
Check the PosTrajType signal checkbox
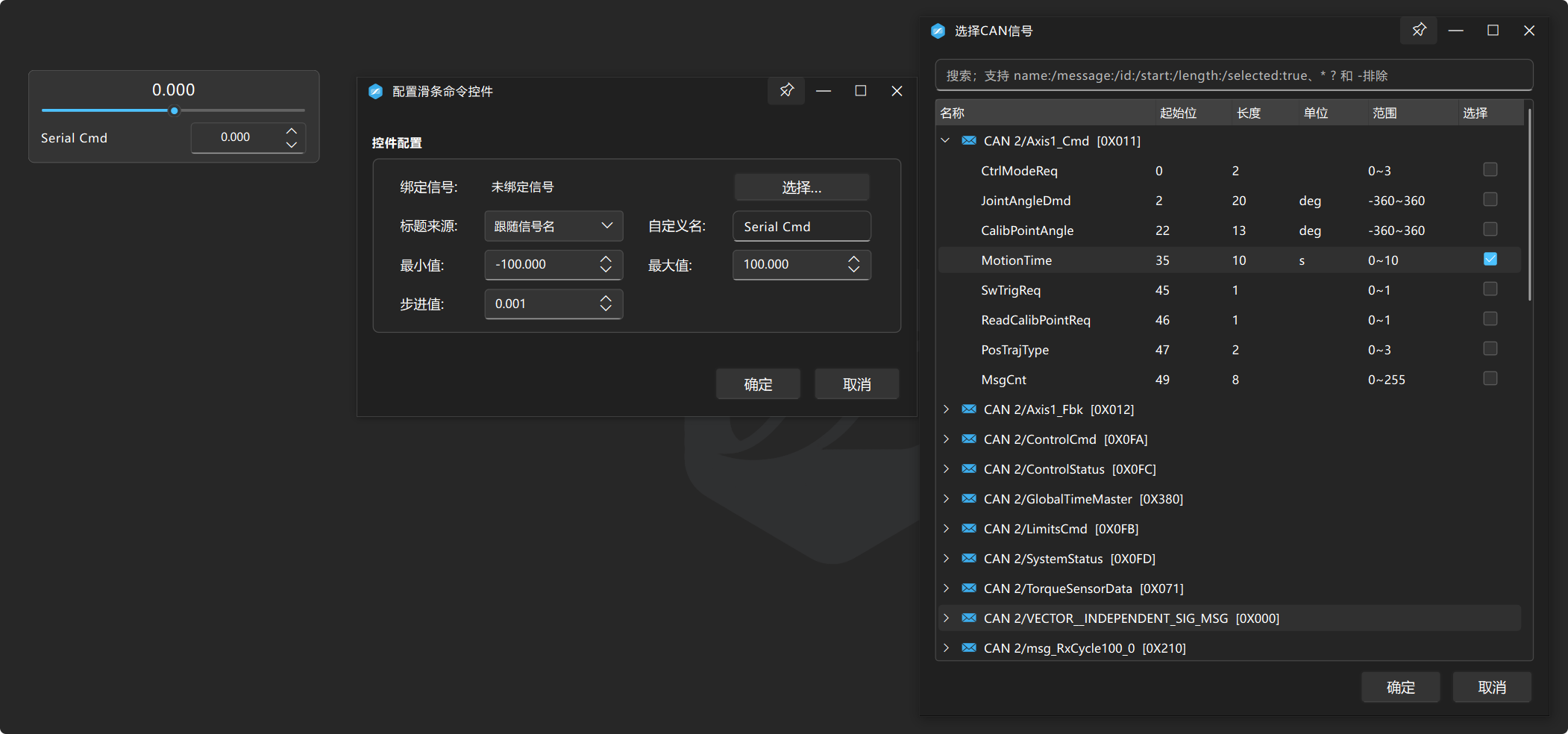[1490, 348]
